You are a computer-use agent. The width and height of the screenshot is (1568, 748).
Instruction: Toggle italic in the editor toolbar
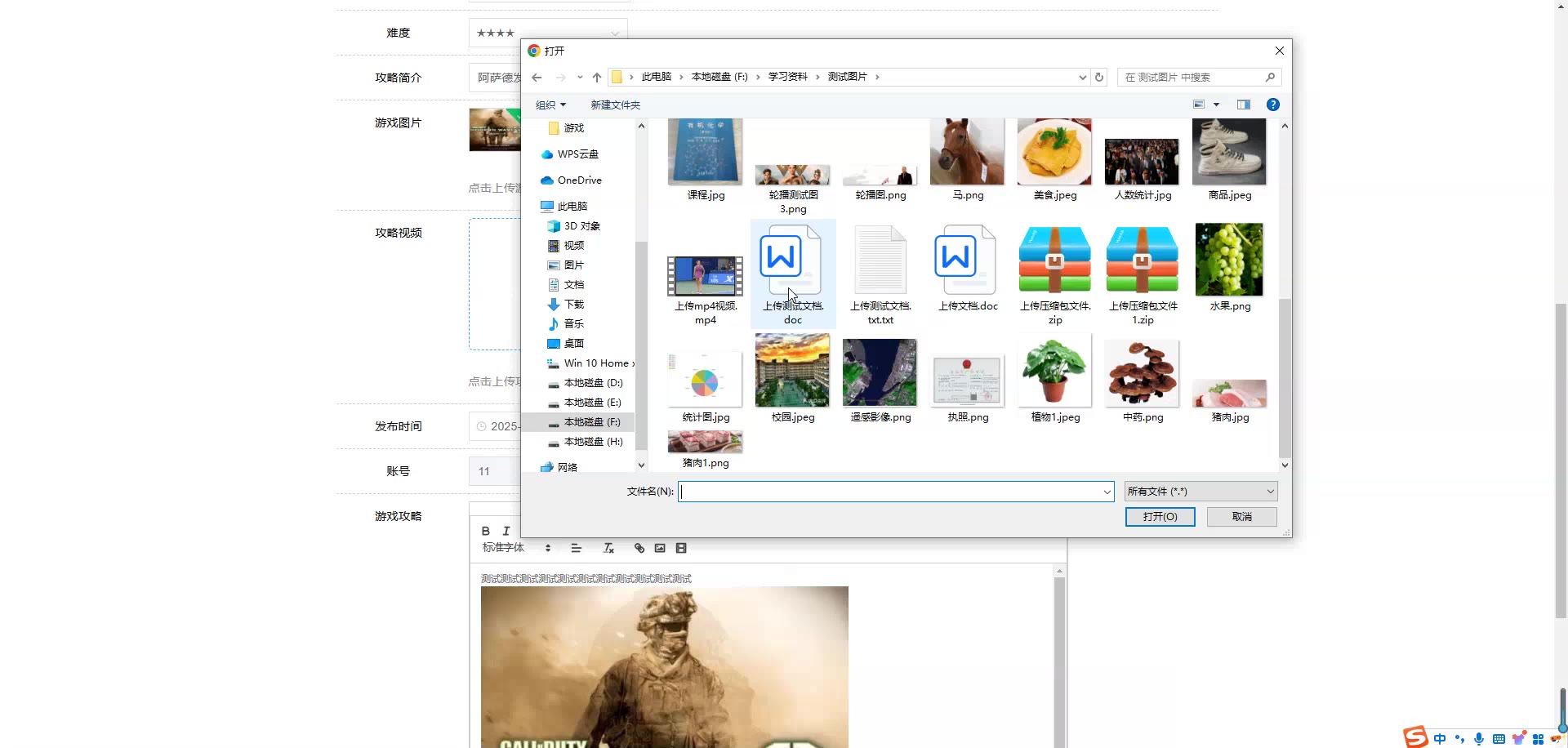point(506,531)
